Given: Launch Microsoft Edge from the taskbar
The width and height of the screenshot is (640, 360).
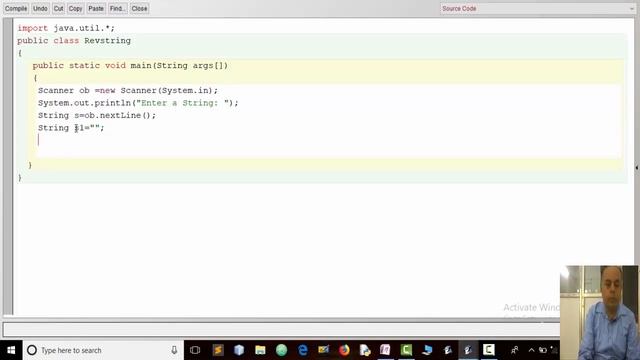Looking at the screenshot, I should tap(302, 350).
